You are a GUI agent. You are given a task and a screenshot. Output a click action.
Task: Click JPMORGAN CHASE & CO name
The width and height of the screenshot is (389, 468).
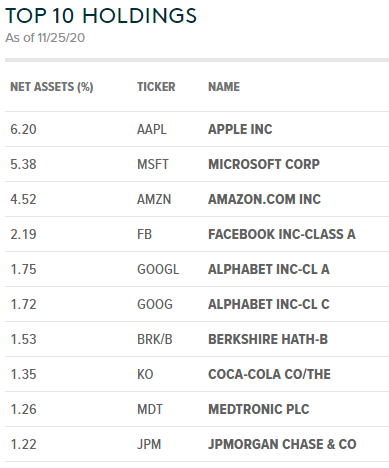(282, 444)
